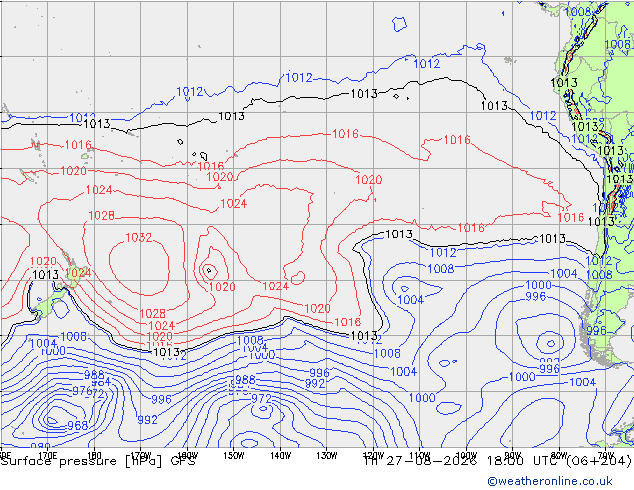The width and height of the screenshot is (634, 490).
Task: Click the 70W longitude axis label
Action: click(606, 456)
